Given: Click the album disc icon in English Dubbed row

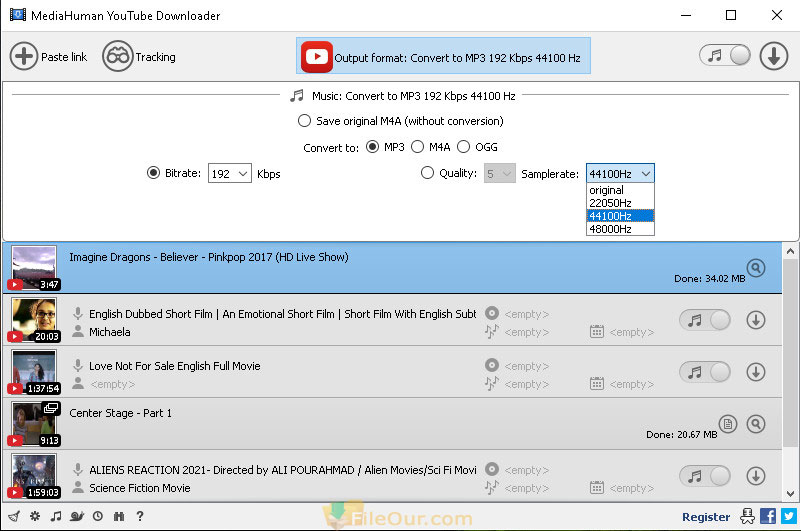Looking at the screenshot, I should point(491,313).
